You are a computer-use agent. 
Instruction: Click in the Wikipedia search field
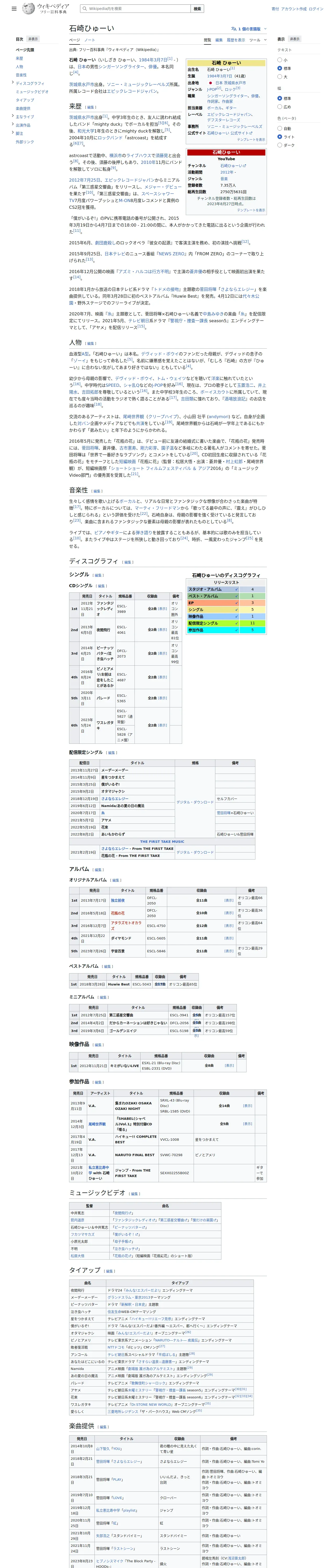pyautogui.click(x=135, y=9)
